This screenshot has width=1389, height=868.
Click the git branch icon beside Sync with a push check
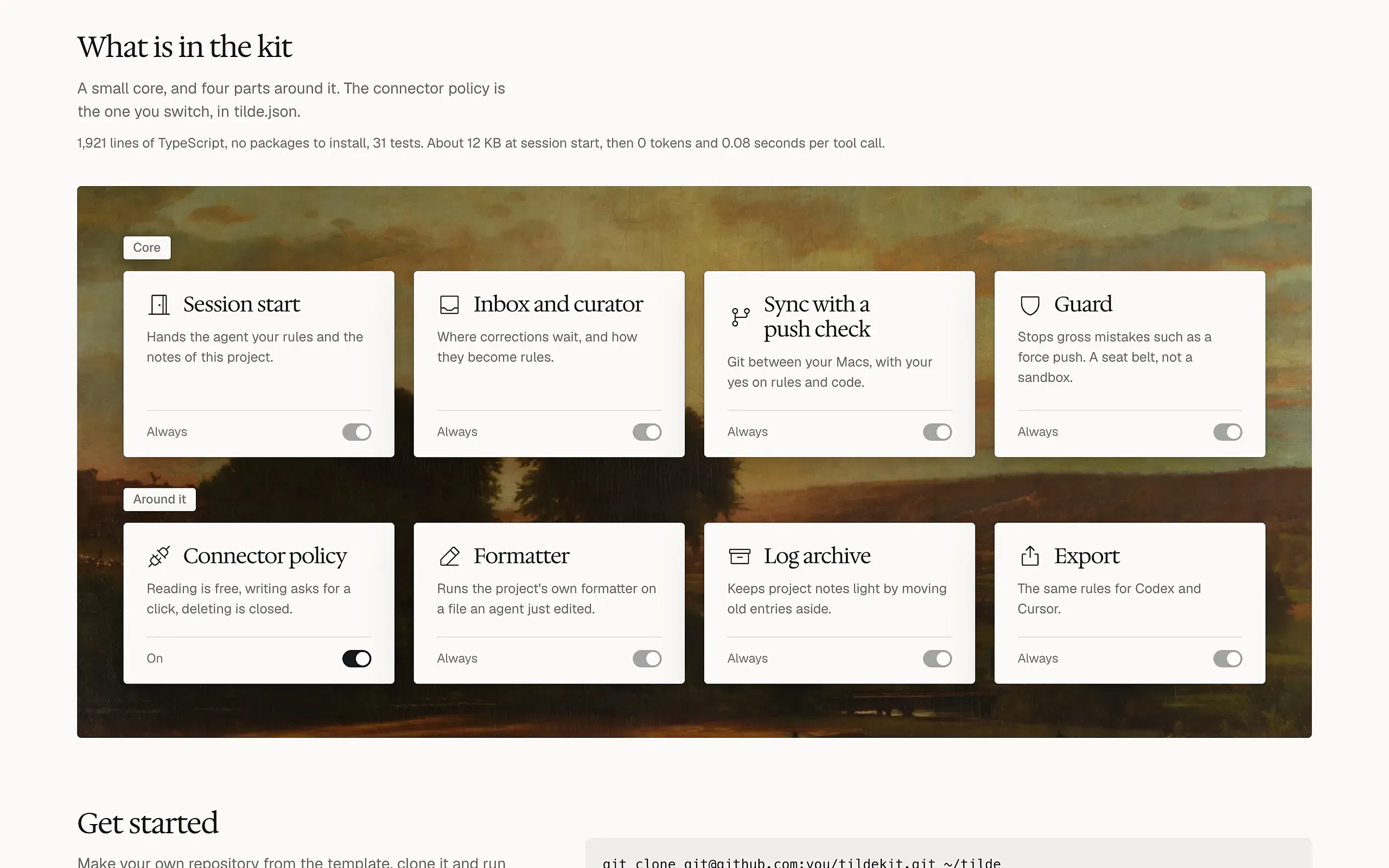click(x=741, y=317)
